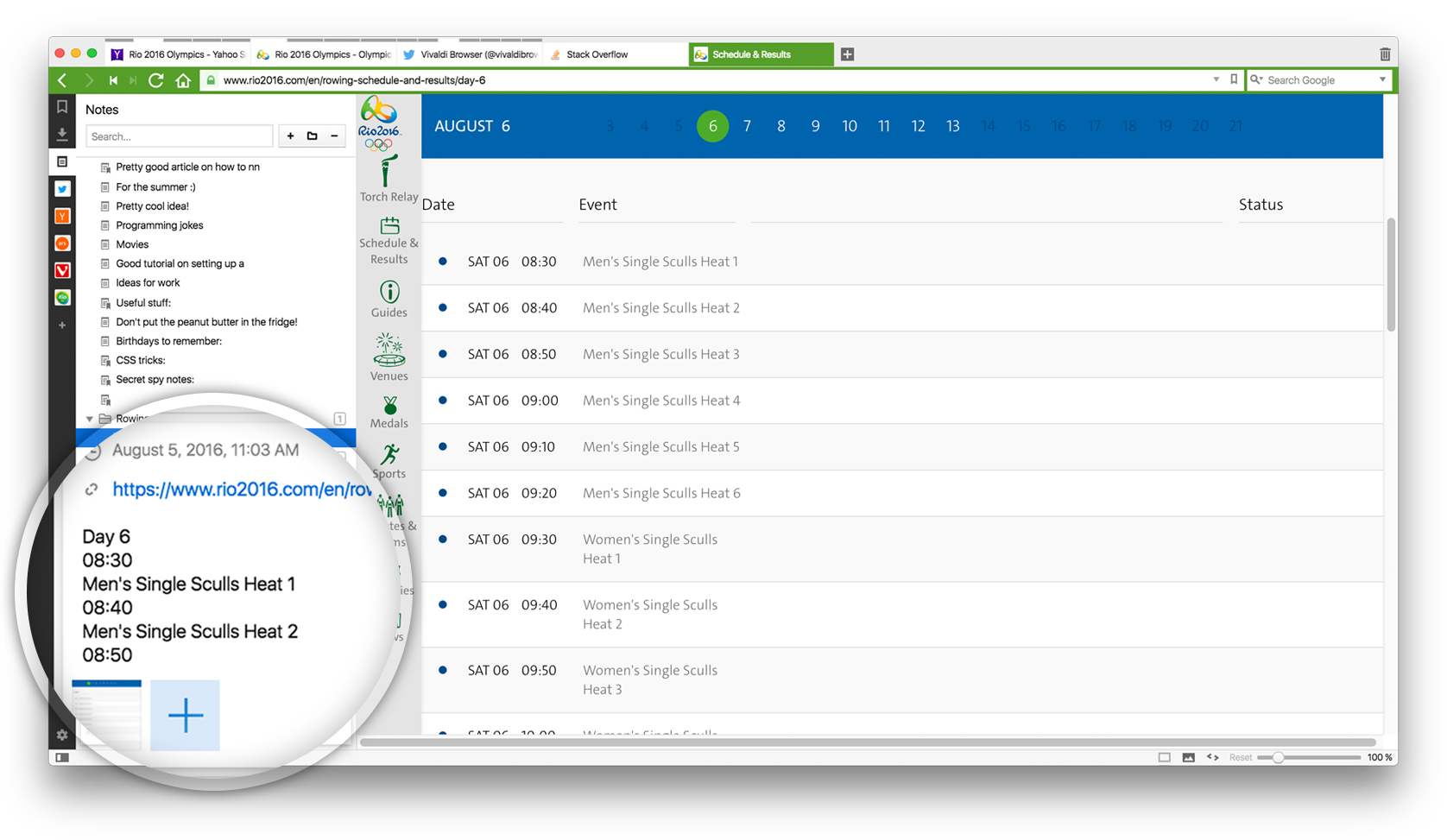Click the address bar URL
The height and width of the screenshot is (840, 1447).
[354, 79]
